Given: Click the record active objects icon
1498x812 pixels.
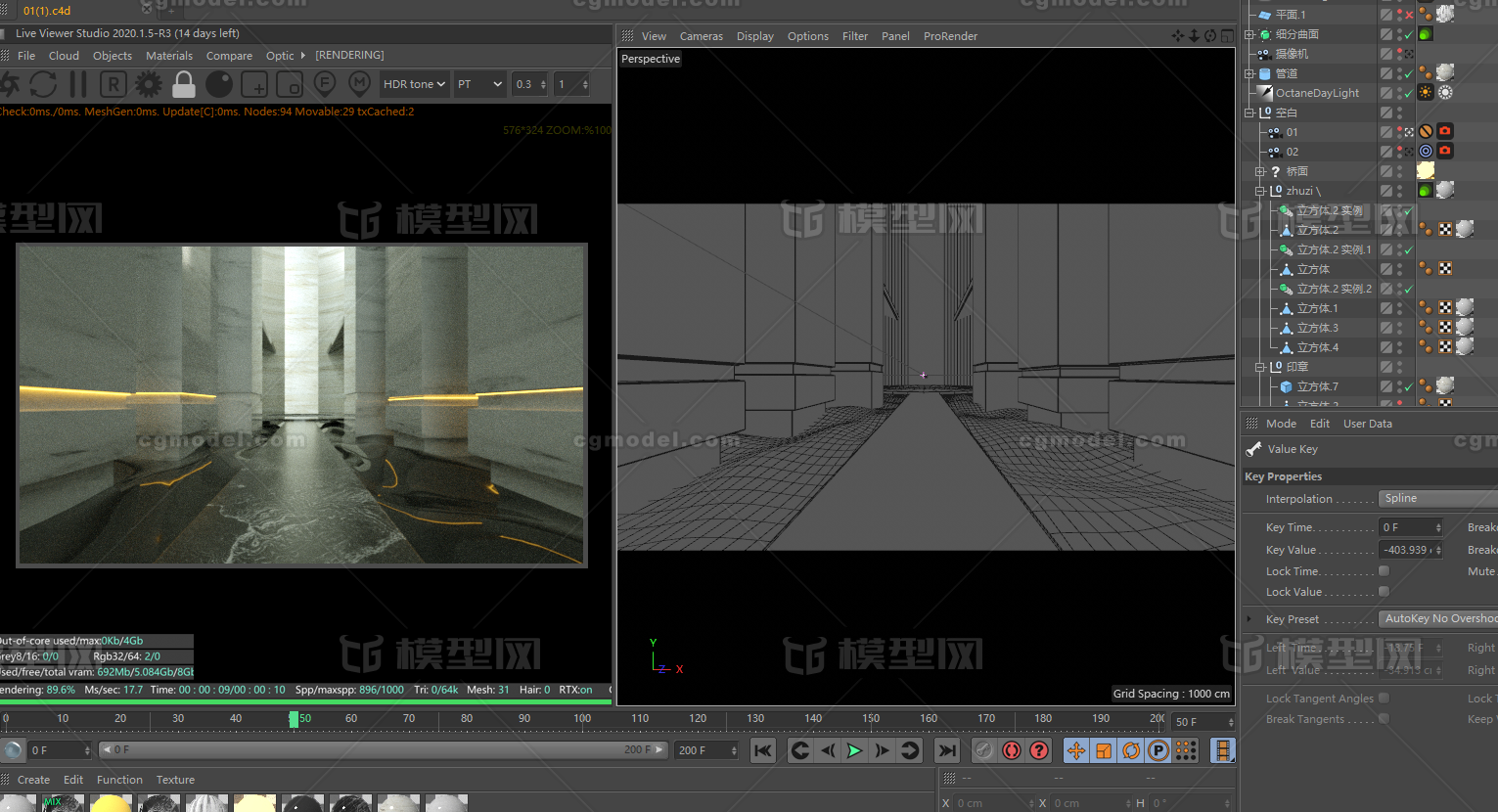Looking at the screenshot, I should pos(984,750).
